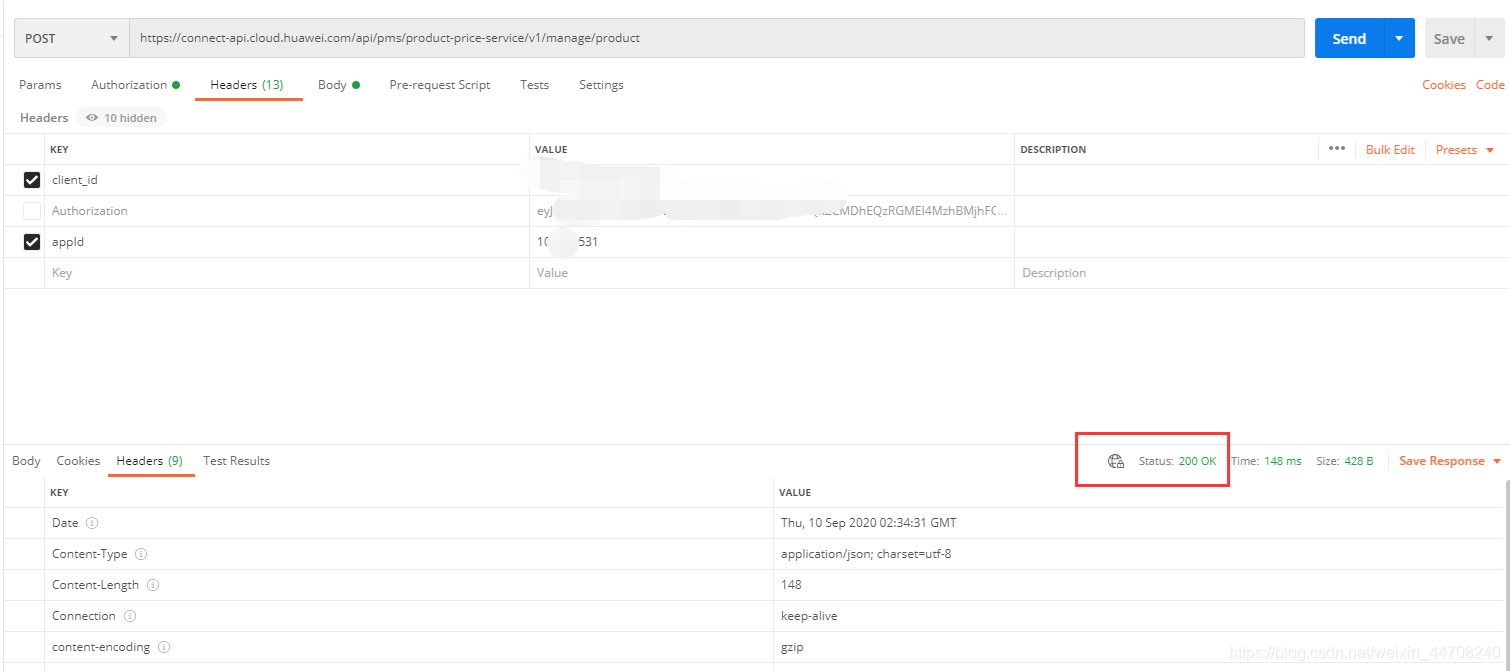Select the Content-Length value 148
The image size is (1510, 671).
point(791,585)
